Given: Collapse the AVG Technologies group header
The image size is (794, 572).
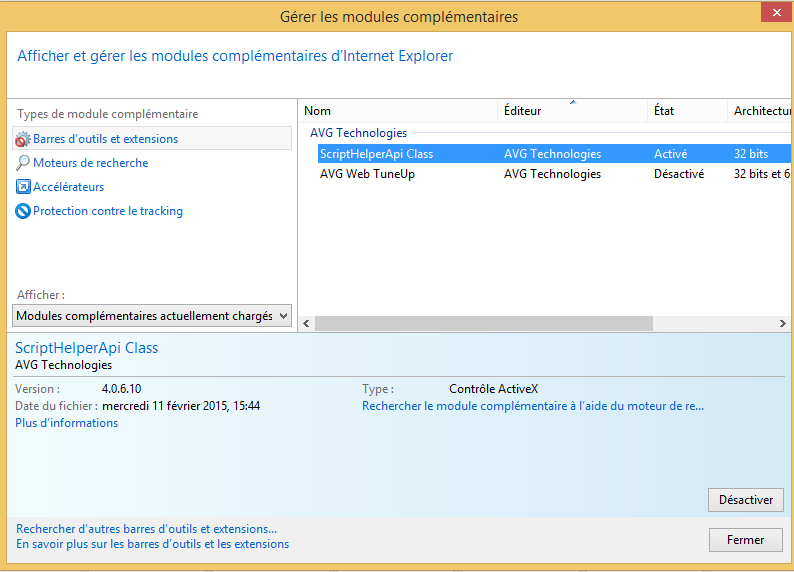Looking at the screenshot, I should [x=359, y=133].
